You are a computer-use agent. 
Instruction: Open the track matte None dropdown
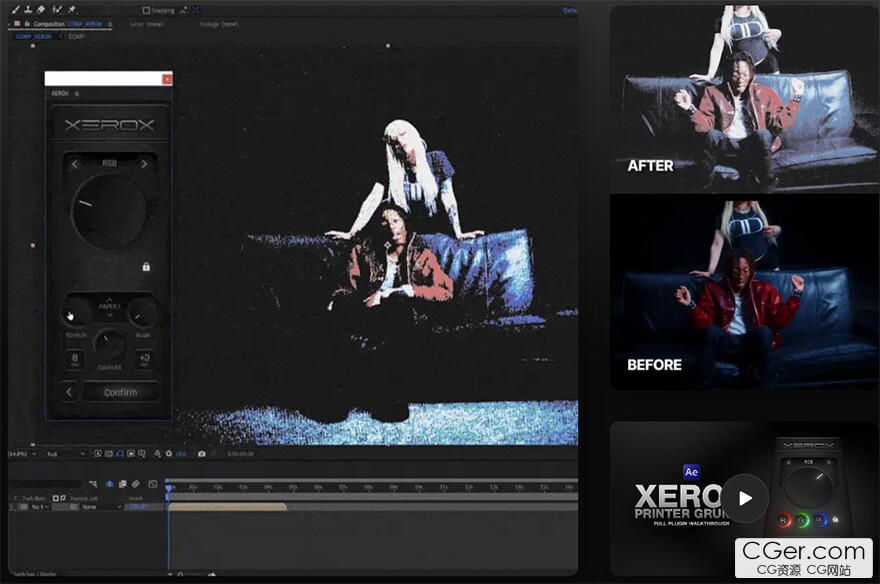click(x=92, y=507)
